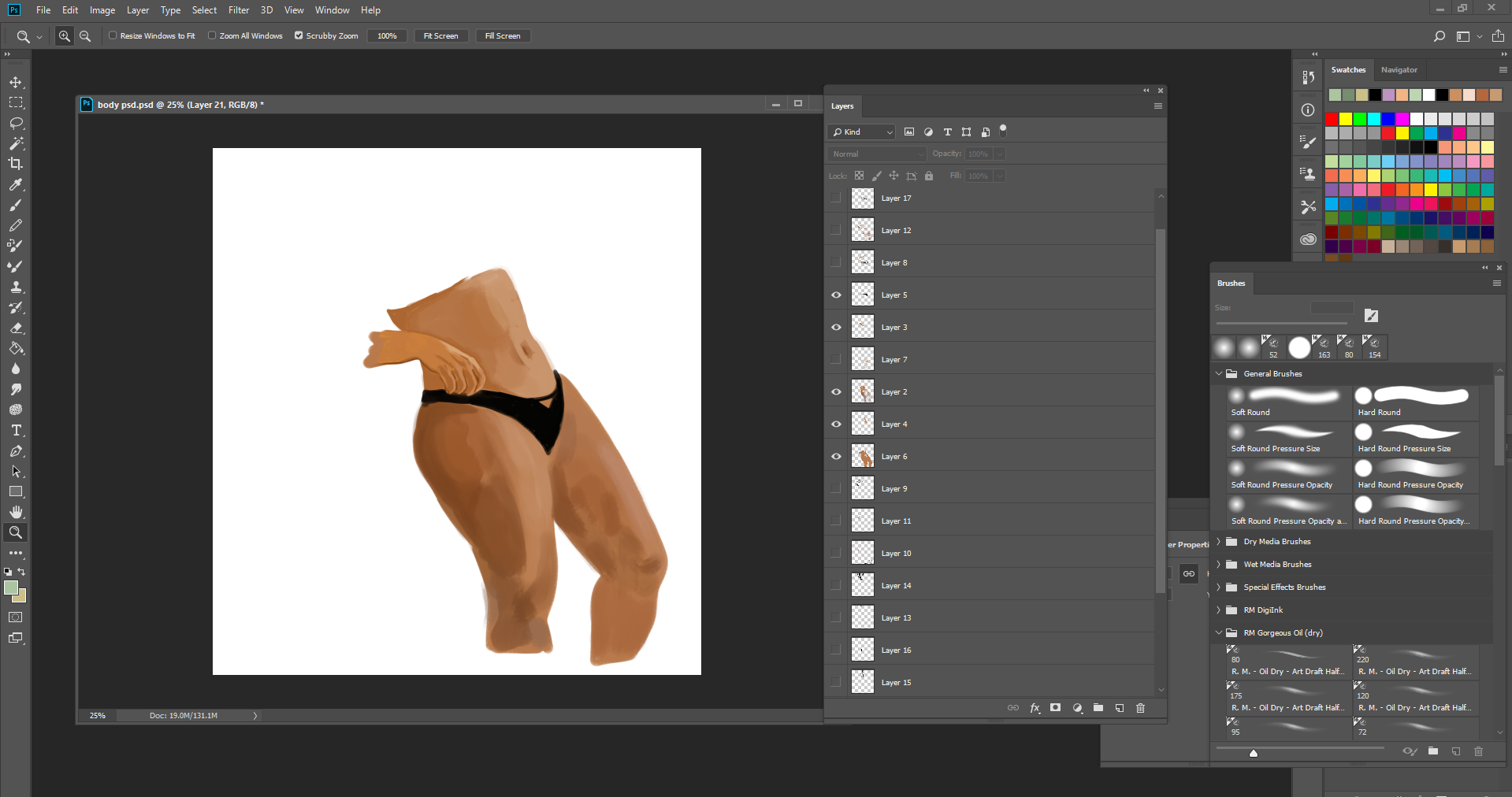Image resolution: width=1512 pixels, height=797 pixels.
Task: Collapse the General Brushes group
Action: coord(1220,373)
